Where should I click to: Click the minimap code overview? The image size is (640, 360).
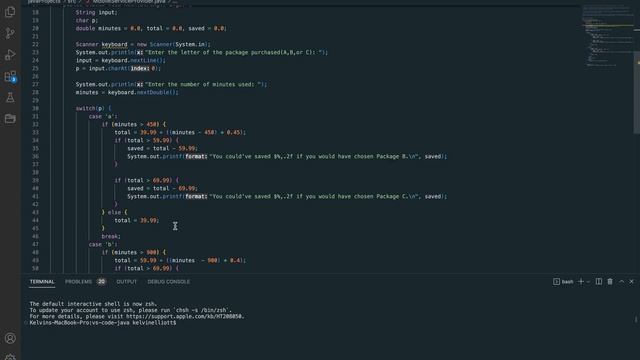pos(607,37)
